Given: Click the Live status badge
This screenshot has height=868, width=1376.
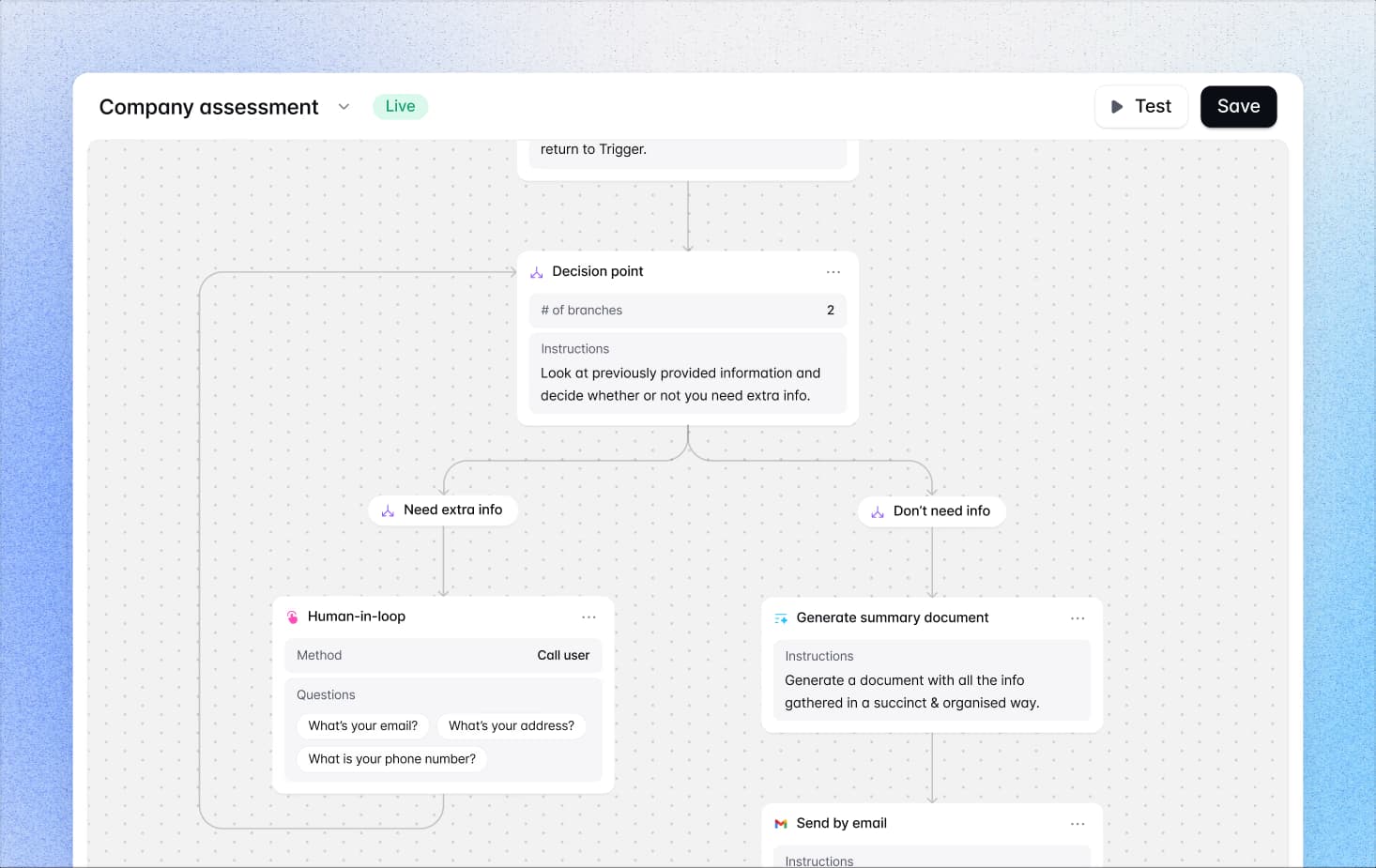Looking at the screenshot, I should click(400, 106).
